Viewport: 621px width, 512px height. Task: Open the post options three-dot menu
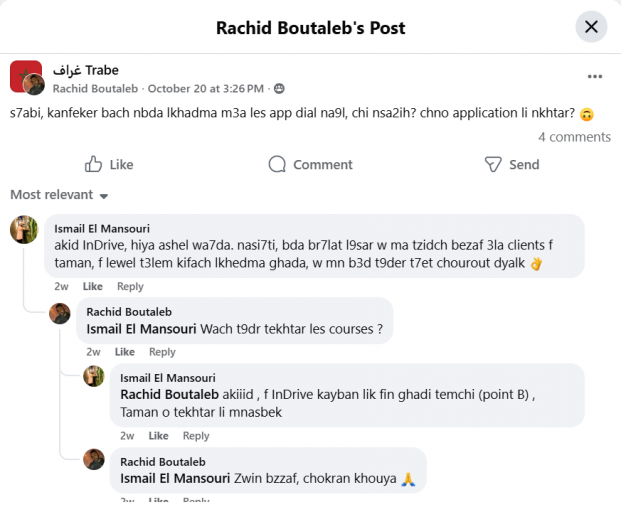tap(595, 77)
